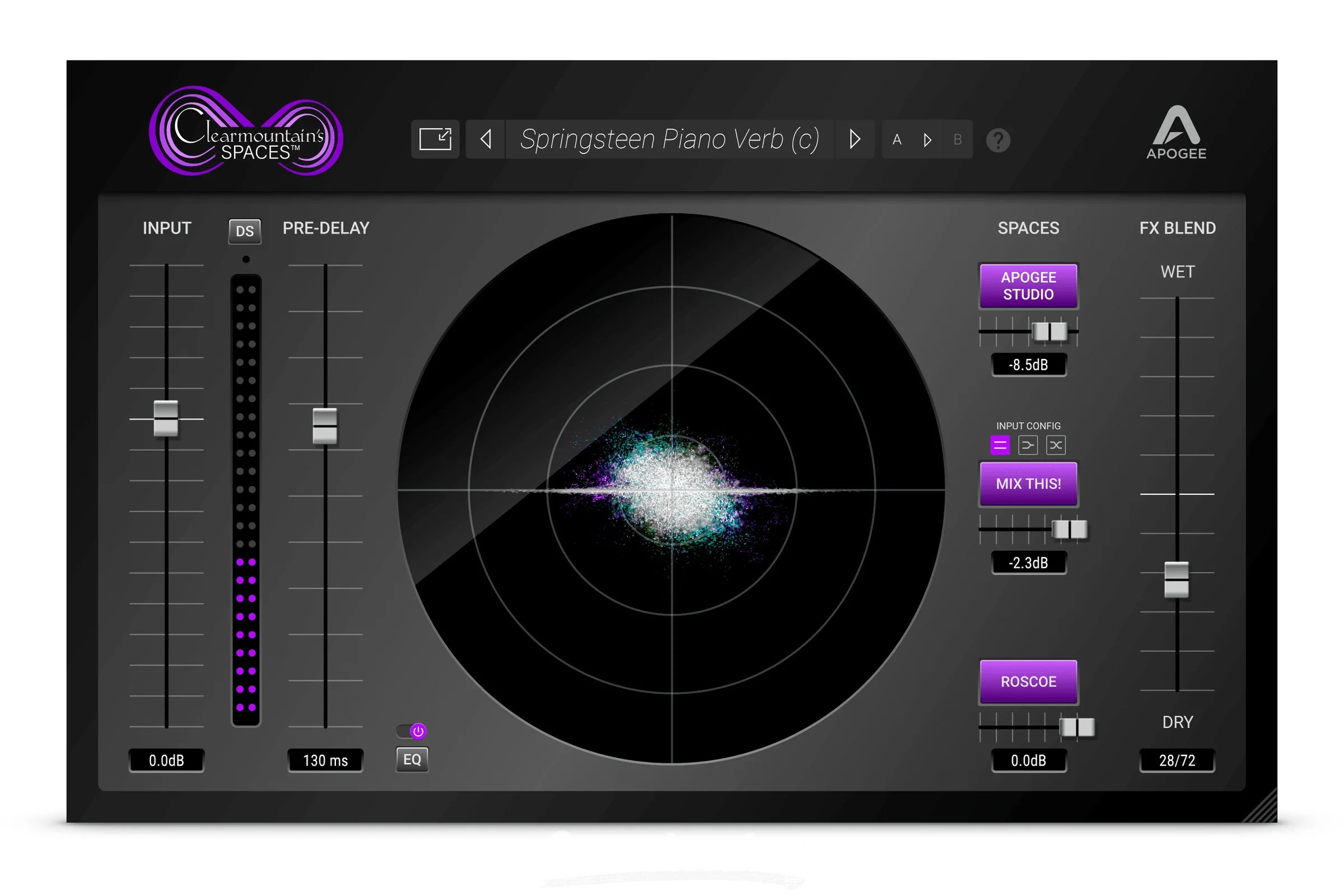Click the INPUT label

point(166,228)
